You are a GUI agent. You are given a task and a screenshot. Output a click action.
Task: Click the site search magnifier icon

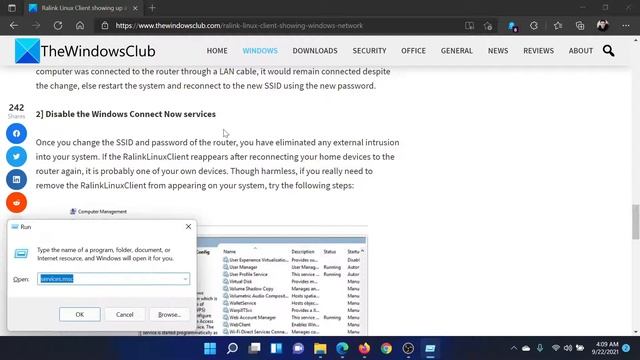point(609,51)
